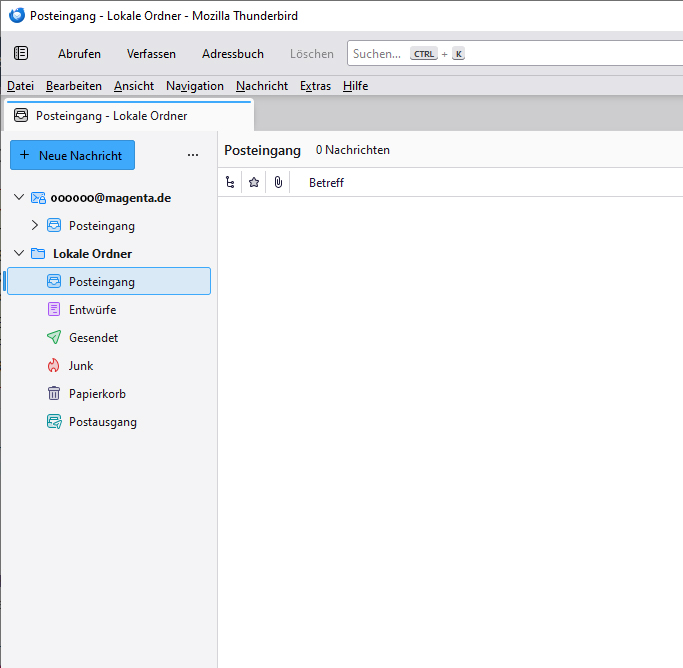The width and height of the screenshot is (683, 668).
Task: Collapse the 000000@magenta.de account tree
Action: (19, 198)
